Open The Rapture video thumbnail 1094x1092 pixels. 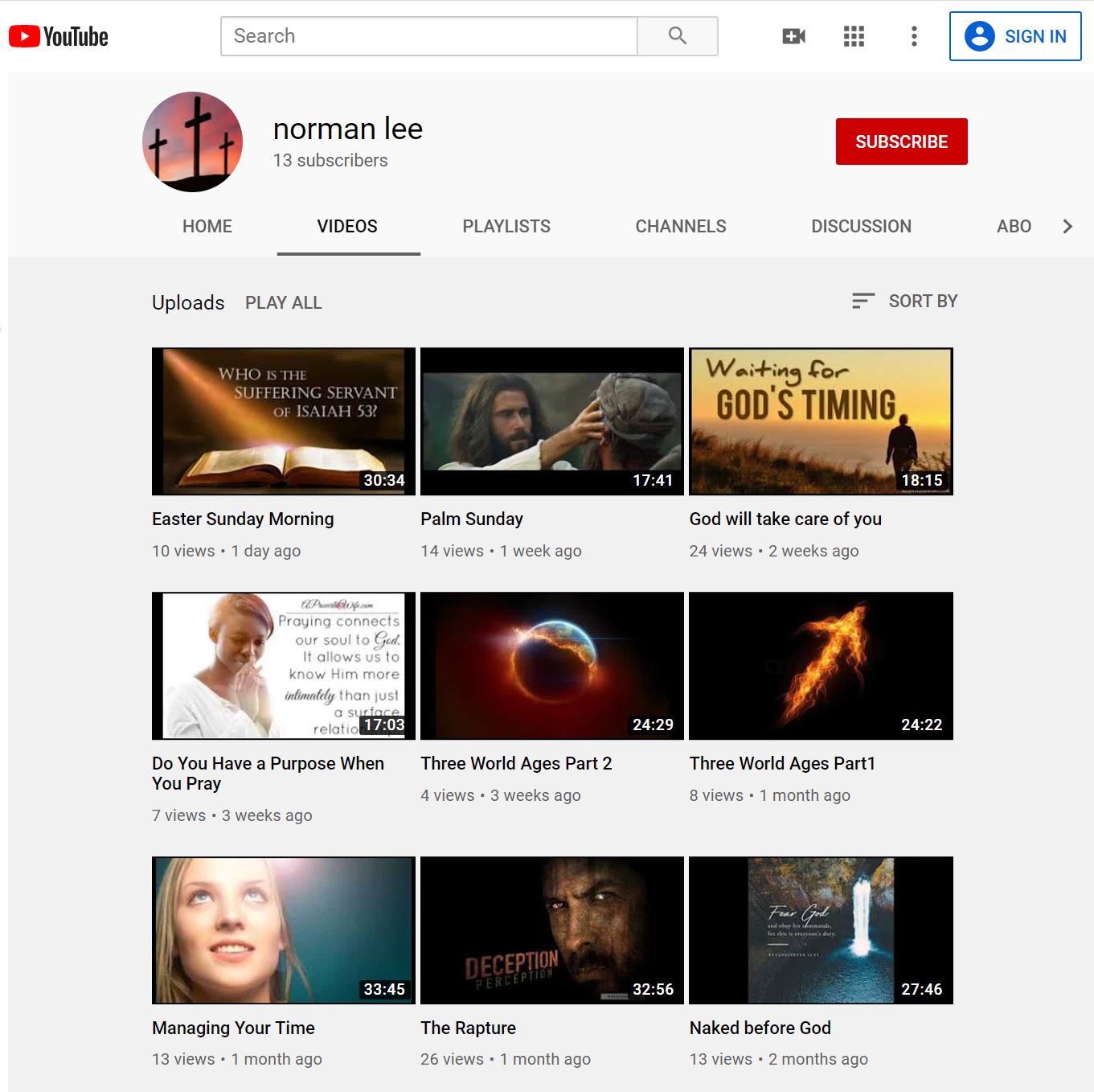click(552, 930)
